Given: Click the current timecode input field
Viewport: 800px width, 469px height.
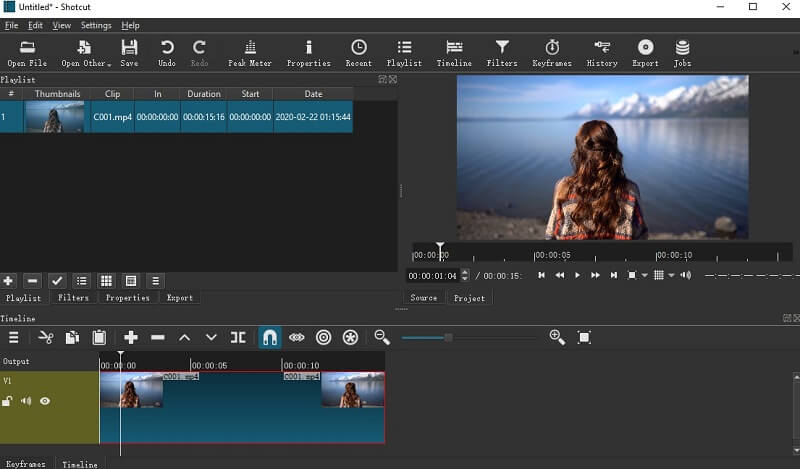Looking at the screenshot, I should [x=433, y=276].
